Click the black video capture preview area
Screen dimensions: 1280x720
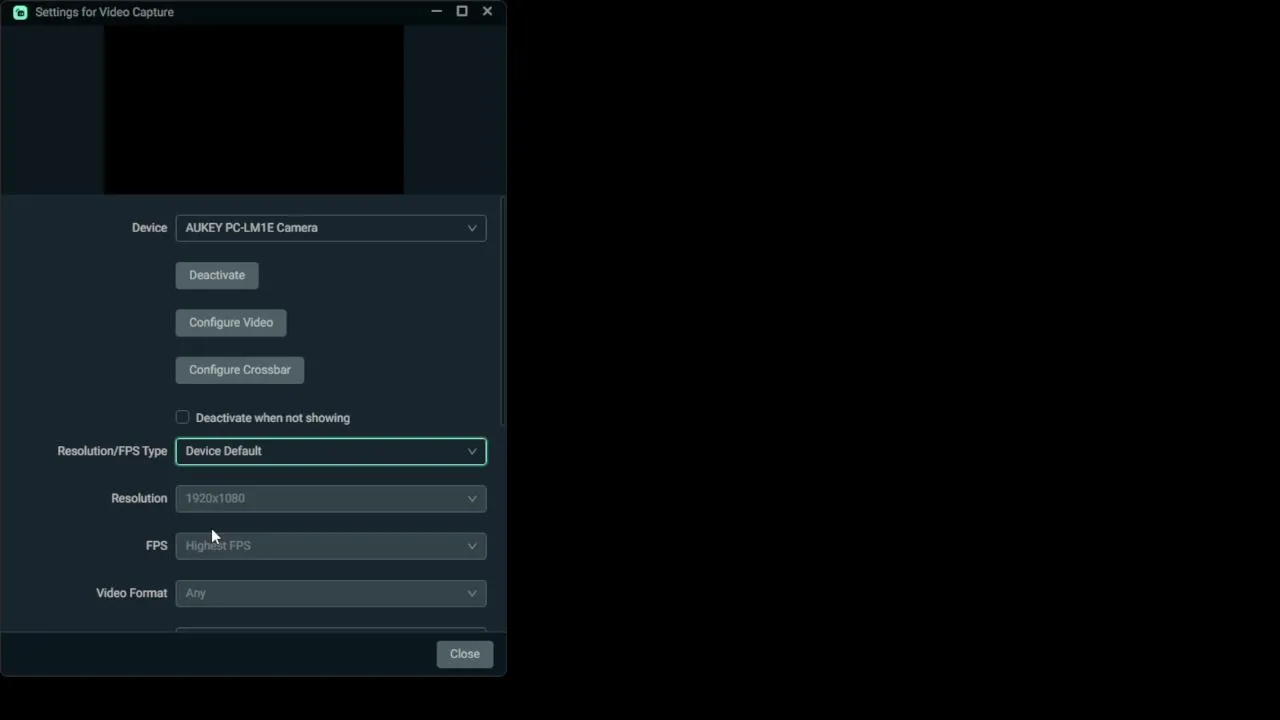[x=254, y=109]
